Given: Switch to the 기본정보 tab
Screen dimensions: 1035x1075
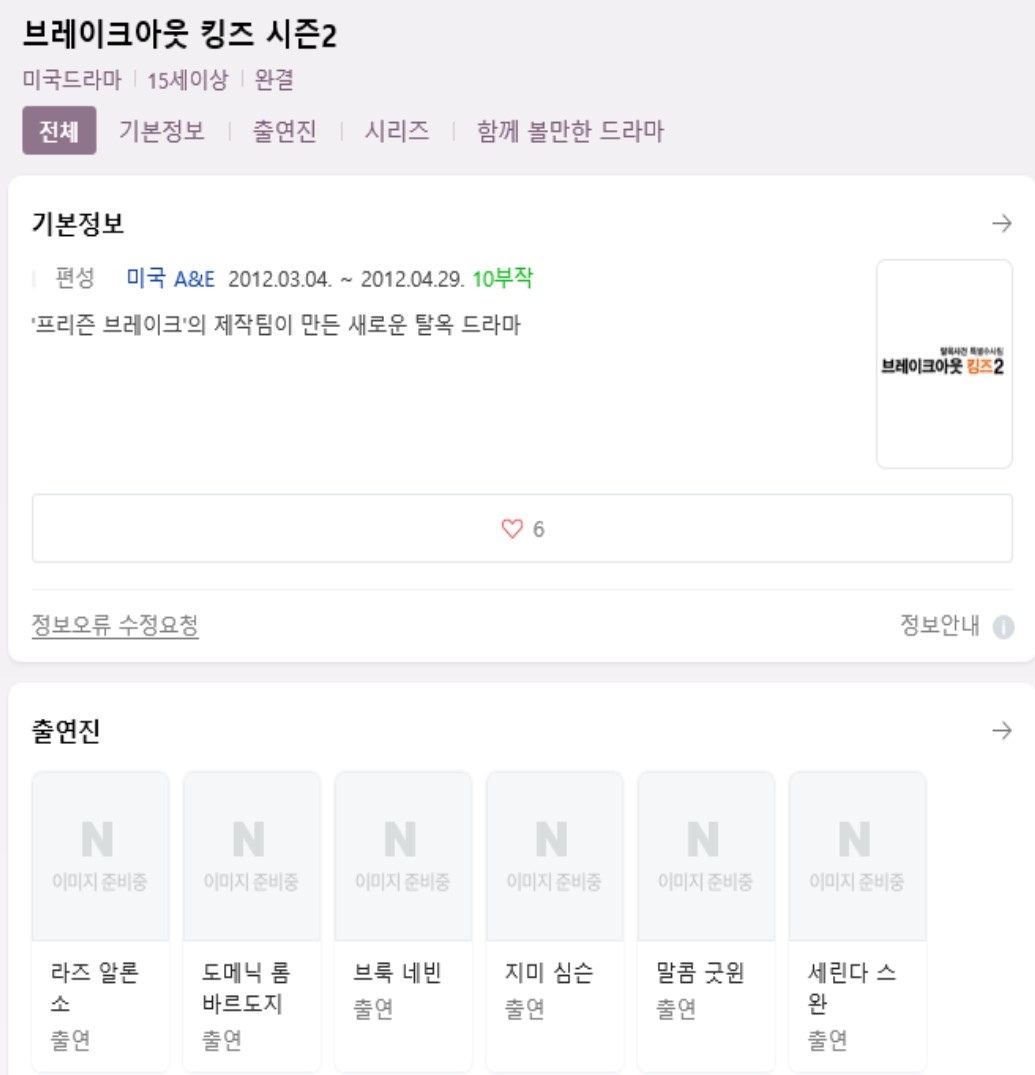Looking at the screenshot, I should tap(162, 130).
